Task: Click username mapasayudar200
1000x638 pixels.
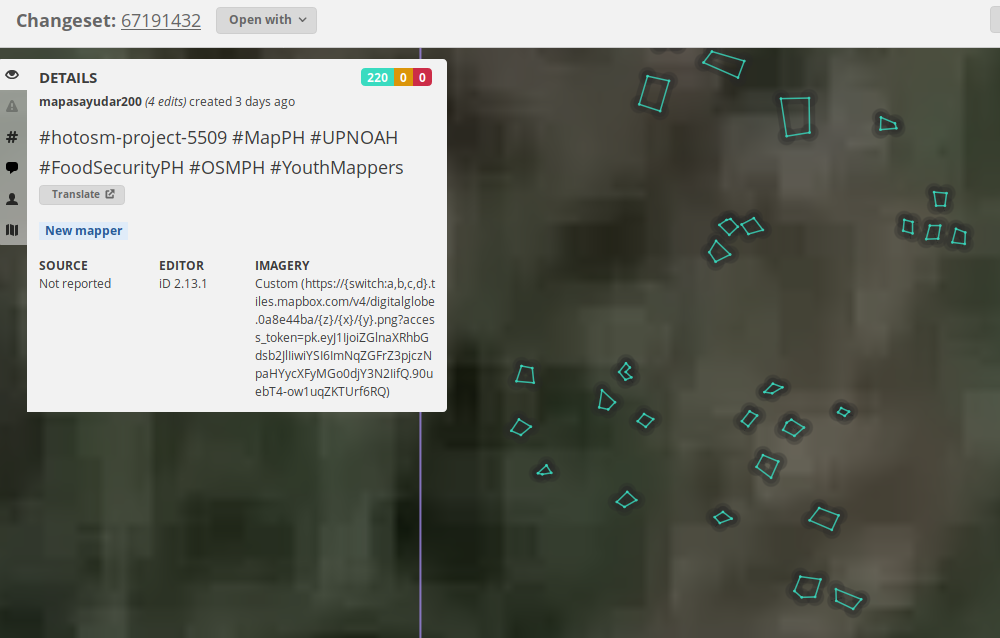Action: [x=90, y=101]
